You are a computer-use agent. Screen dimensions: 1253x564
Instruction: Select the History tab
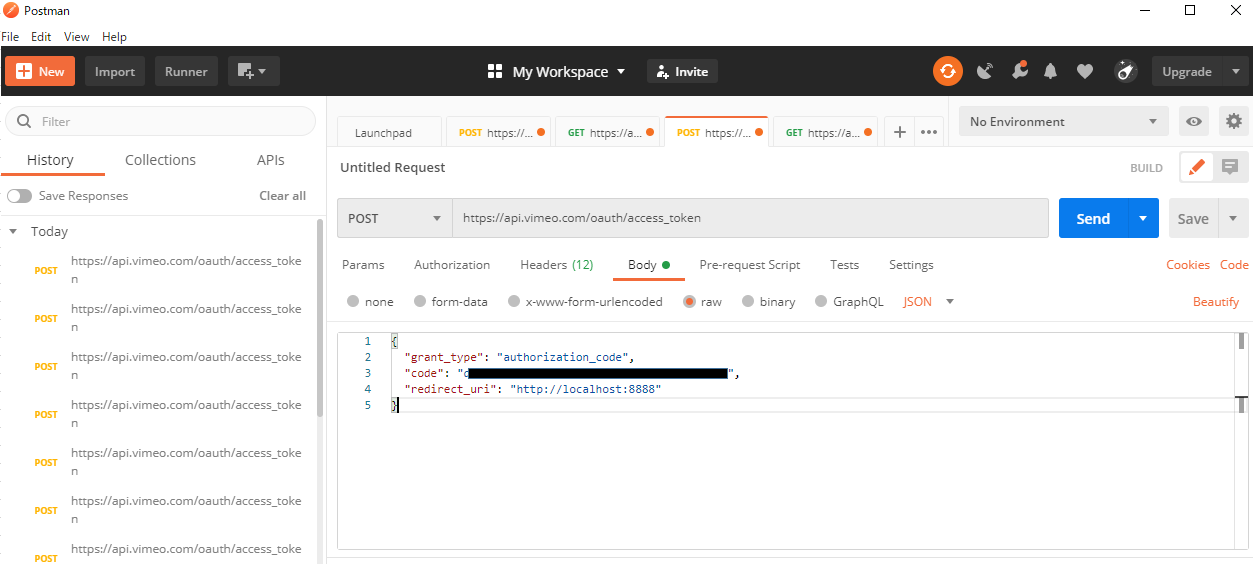point(50,160)
